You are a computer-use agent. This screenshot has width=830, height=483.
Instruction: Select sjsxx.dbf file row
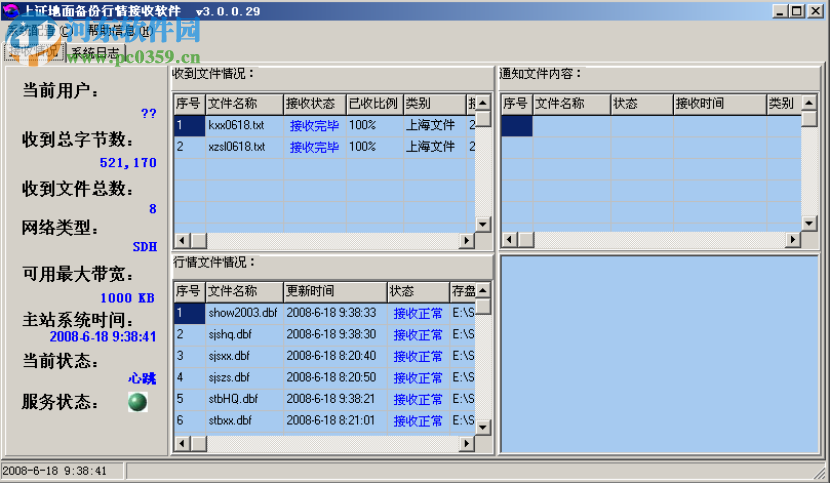pos(324,356)
